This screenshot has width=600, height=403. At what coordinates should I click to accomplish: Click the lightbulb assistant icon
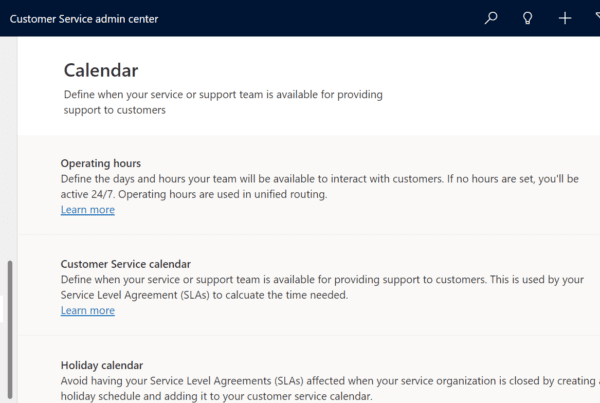pyautogui.click(x=528, y=18)
